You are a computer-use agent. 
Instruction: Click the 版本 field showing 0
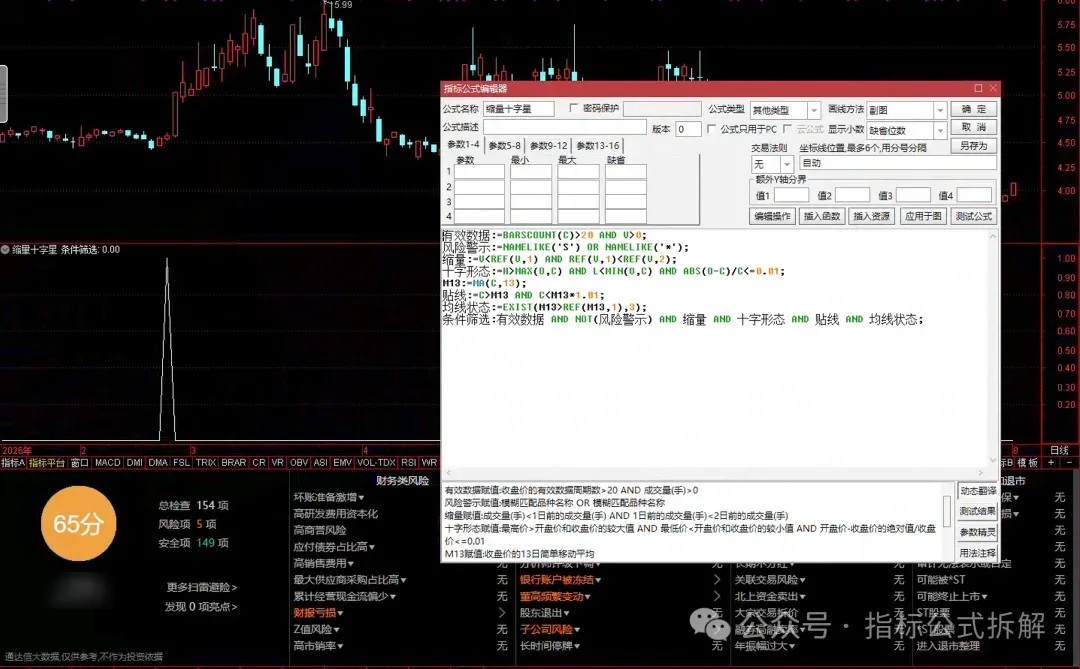click(687, 129)
